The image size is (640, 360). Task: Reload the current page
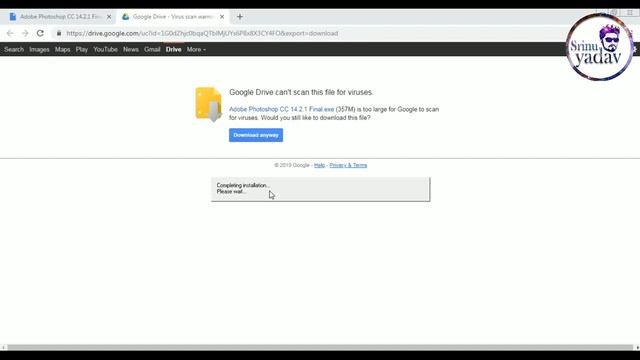click(40, 33)
